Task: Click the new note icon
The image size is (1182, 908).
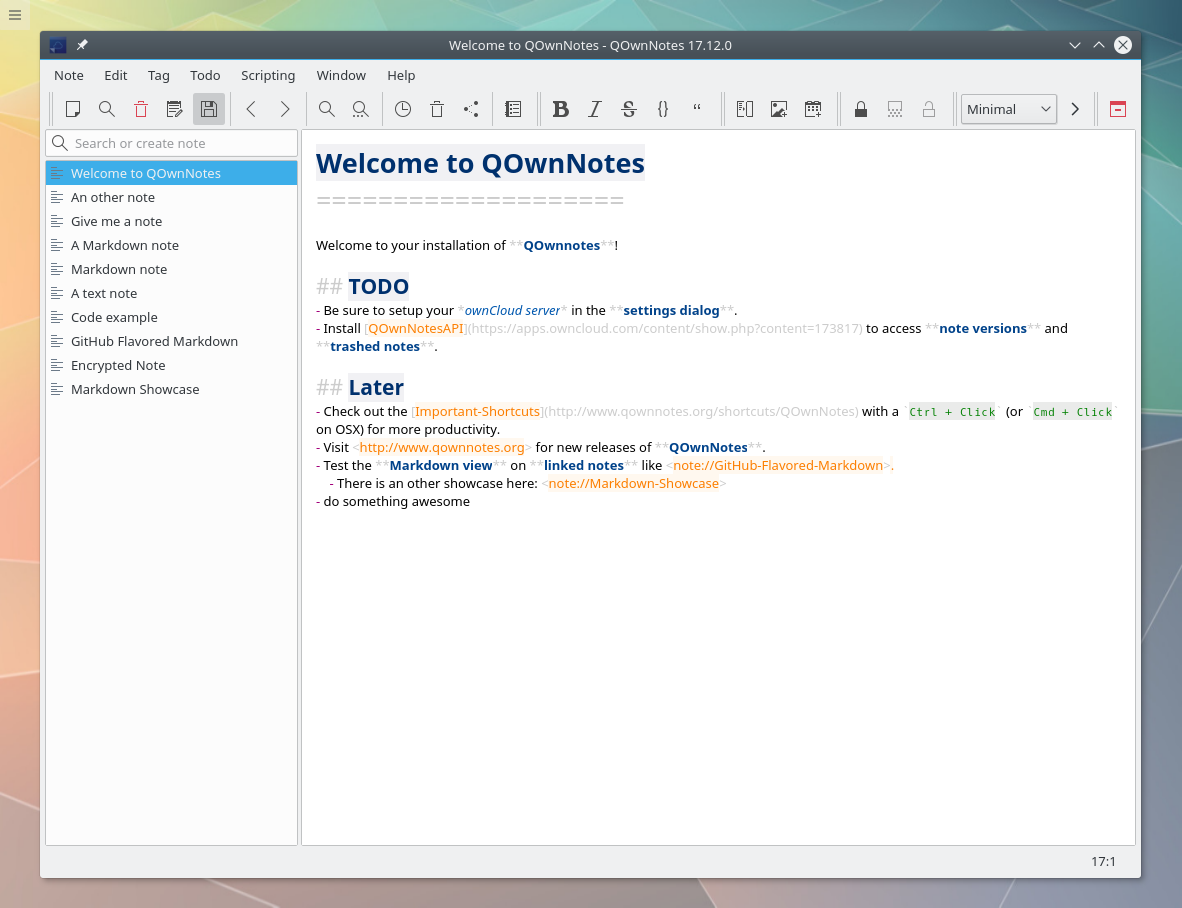Action: click(x=73, y=109)
